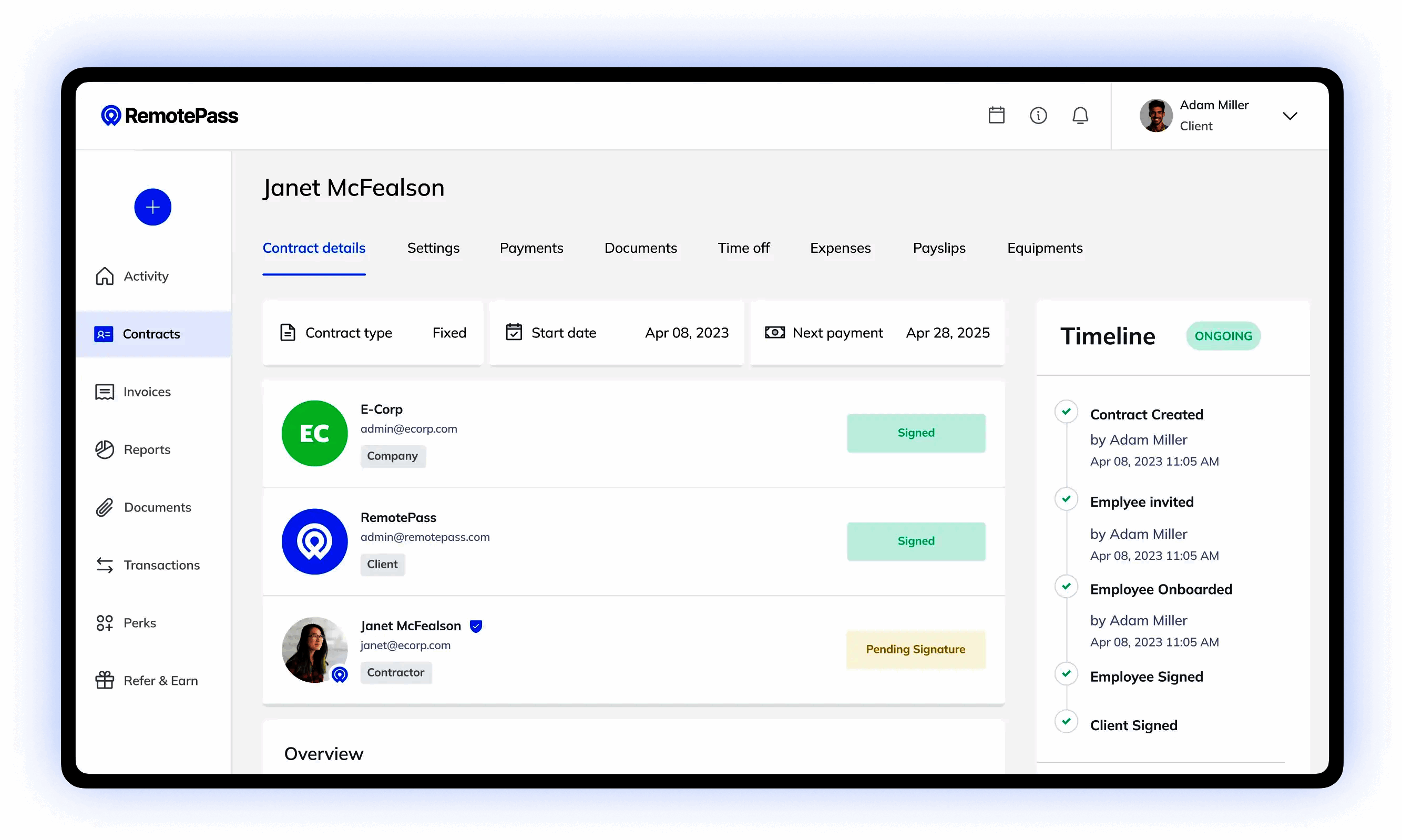This screenshot has height=840, width=1402.
Task: Click the Invoices icon in the sidebar
Action: point(105,392)
